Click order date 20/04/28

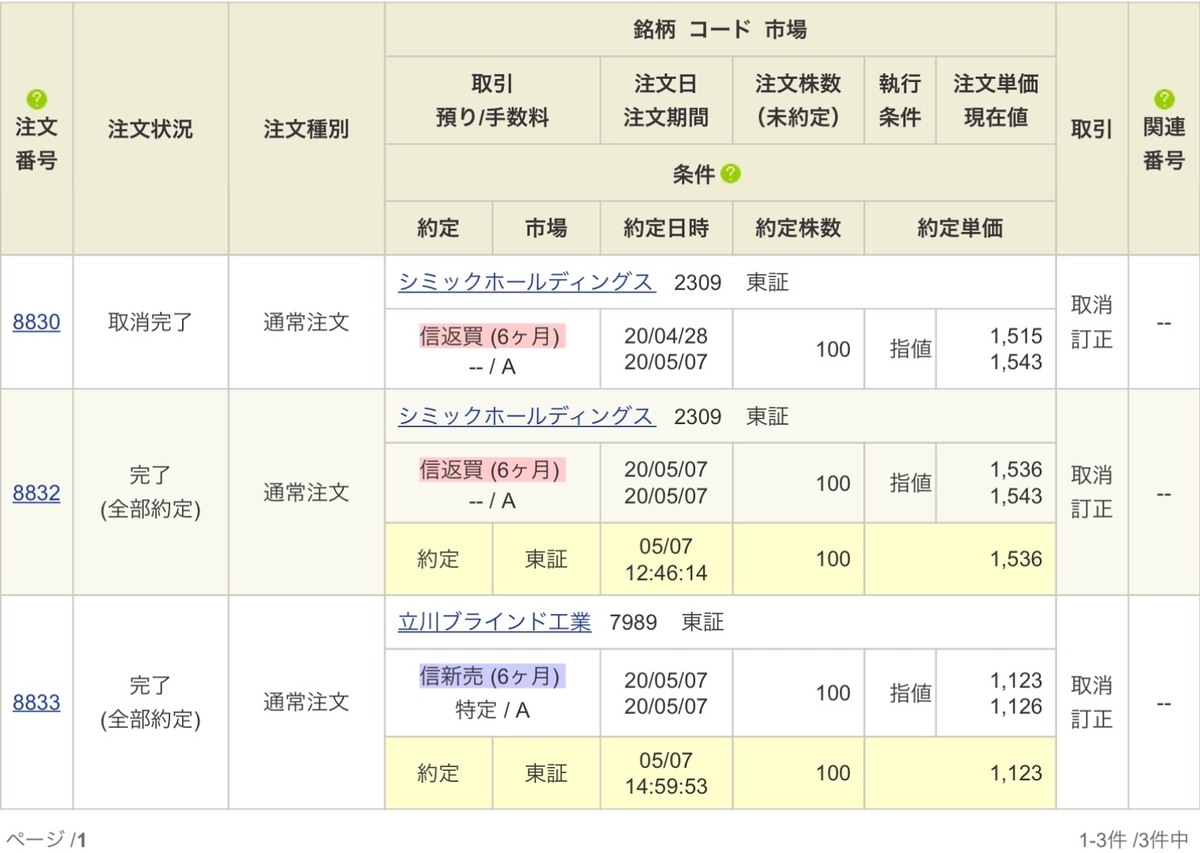pyautogui.click(x=666, y=336)
